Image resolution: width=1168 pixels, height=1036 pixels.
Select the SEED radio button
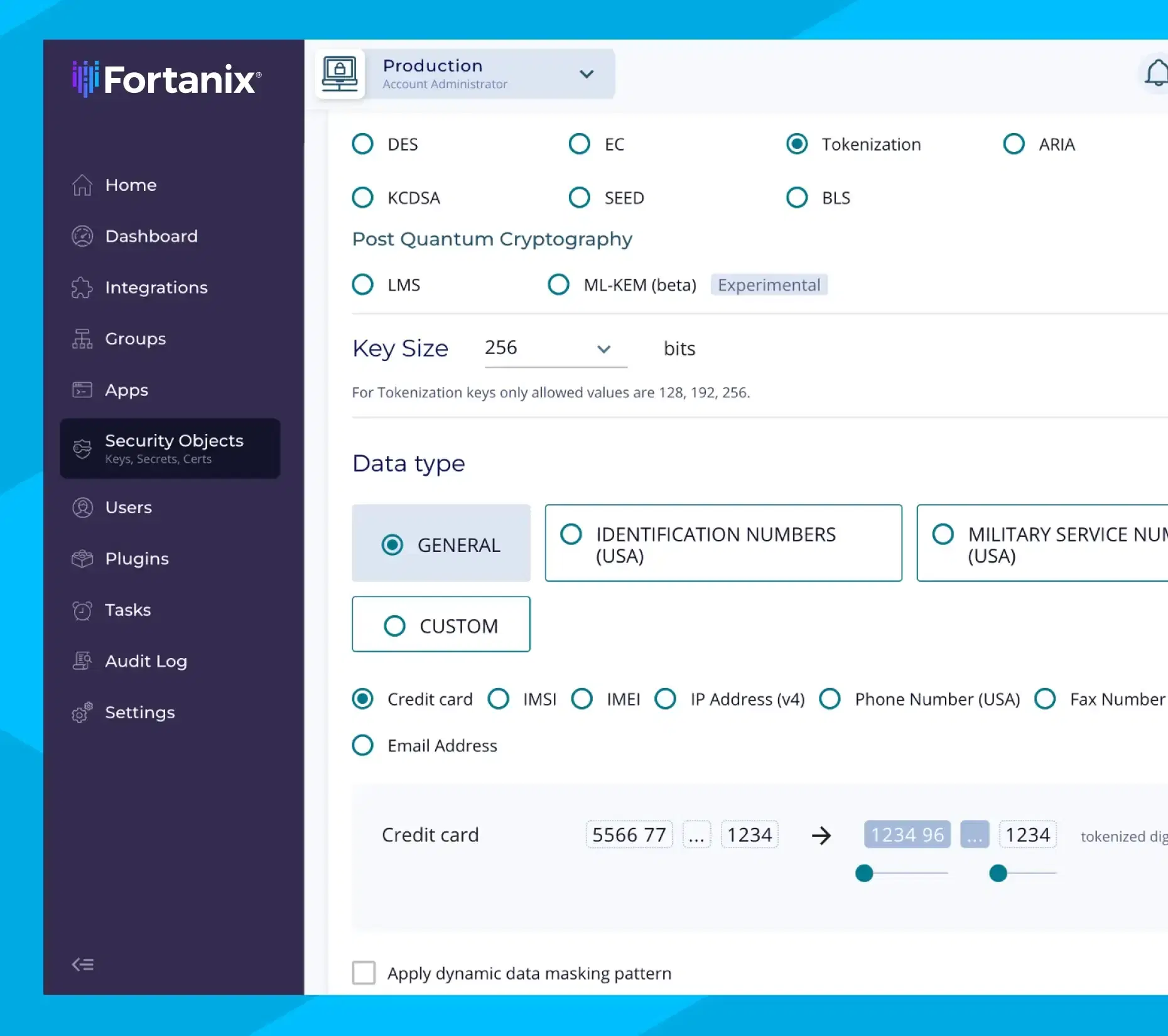[579, 197]
